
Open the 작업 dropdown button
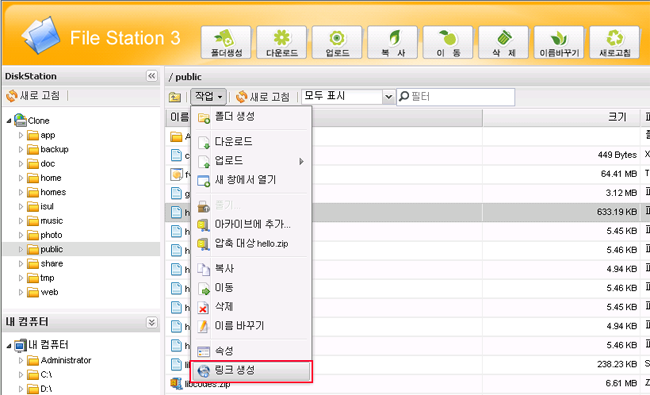(x=209, y=97)
